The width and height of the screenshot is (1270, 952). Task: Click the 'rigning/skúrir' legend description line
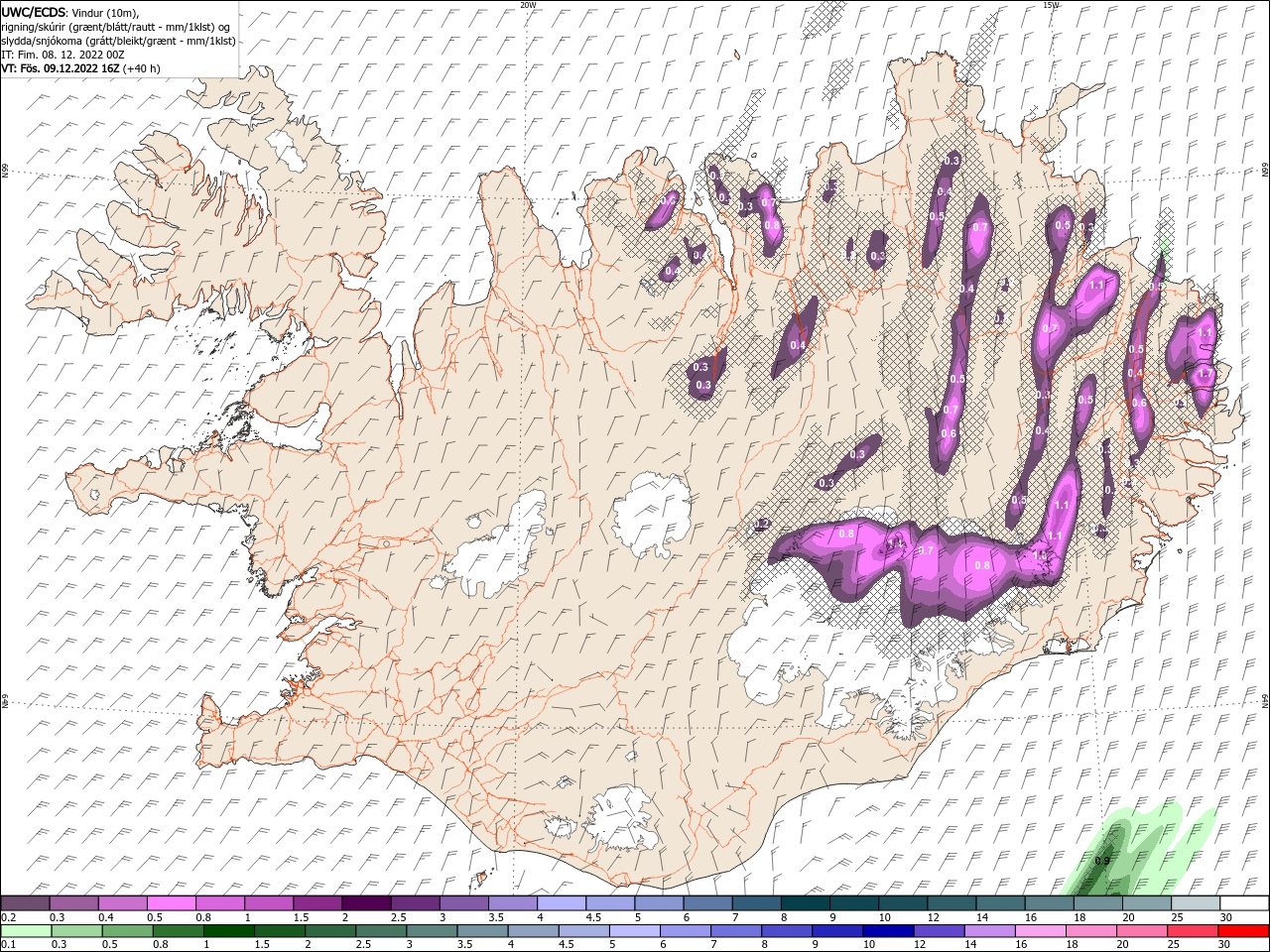pyautogui.click(x=115, y=27)
